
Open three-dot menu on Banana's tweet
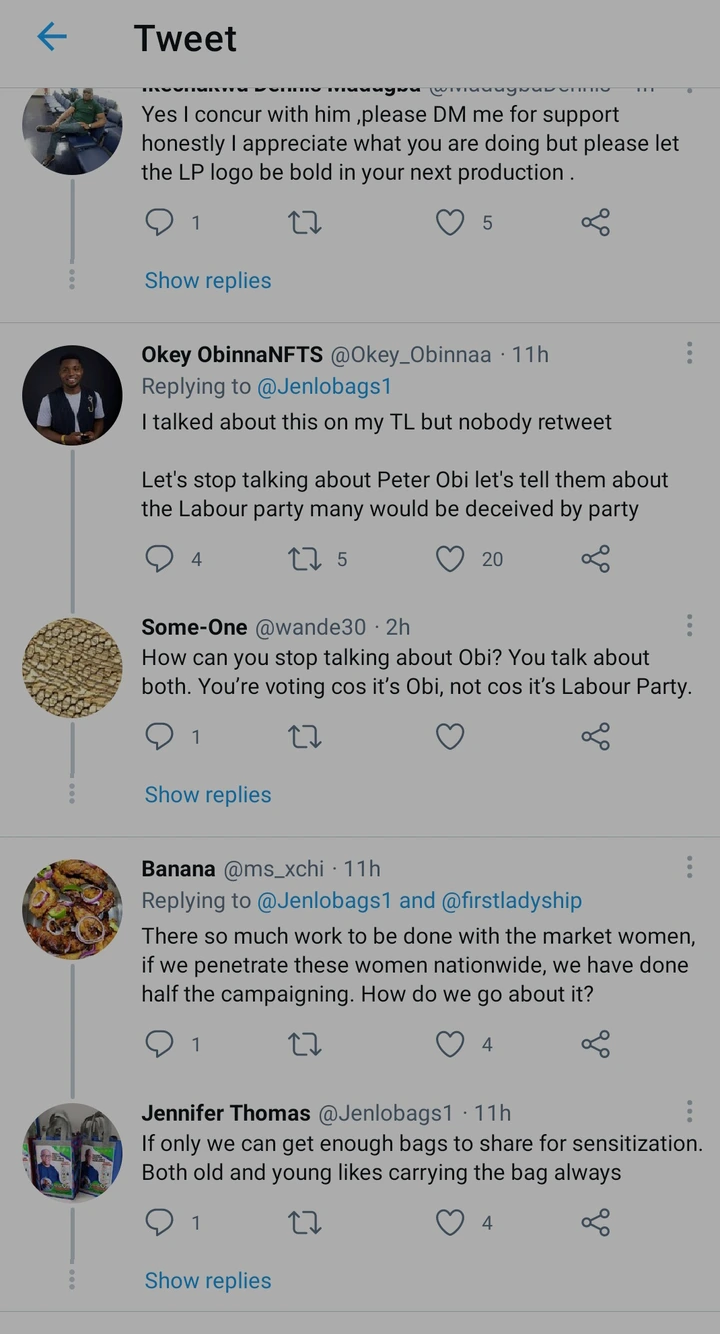(689, 867)
